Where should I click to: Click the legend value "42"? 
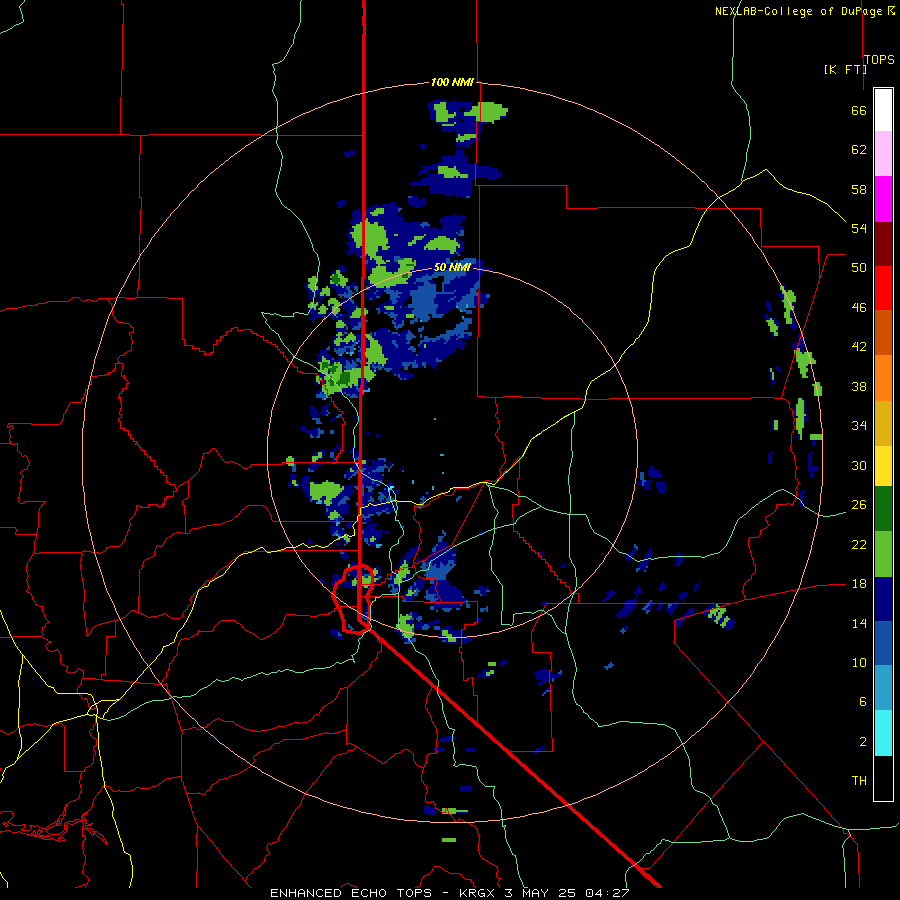[x=859, y=347]
